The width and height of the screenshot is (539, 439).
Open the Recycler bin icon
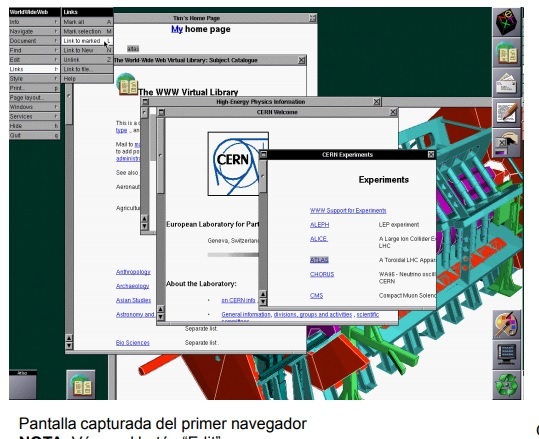tap(507, 385)
